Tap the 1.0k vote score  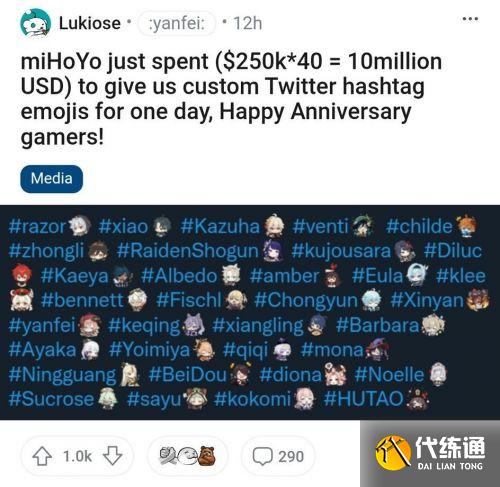coord(77,456)
